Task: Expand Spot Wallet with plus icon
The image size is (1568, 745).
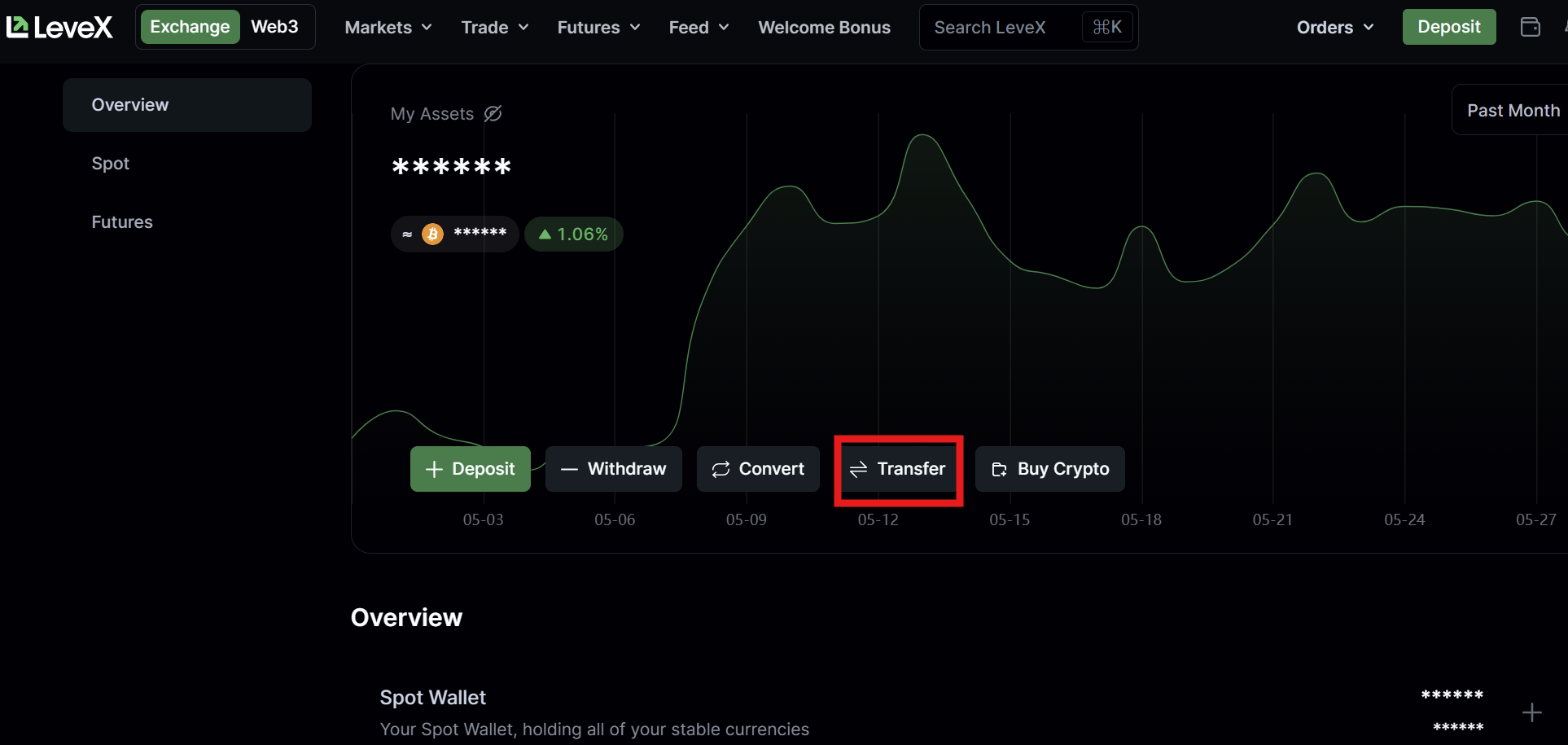Action: (1531, 712)
